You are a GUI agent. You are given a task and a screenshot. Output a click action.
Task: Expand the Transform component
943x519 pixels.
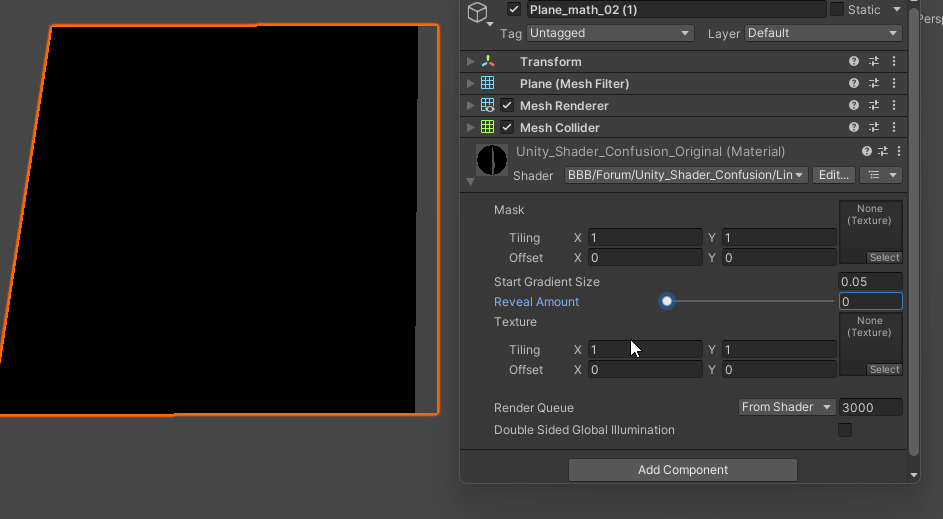[471, 61]
